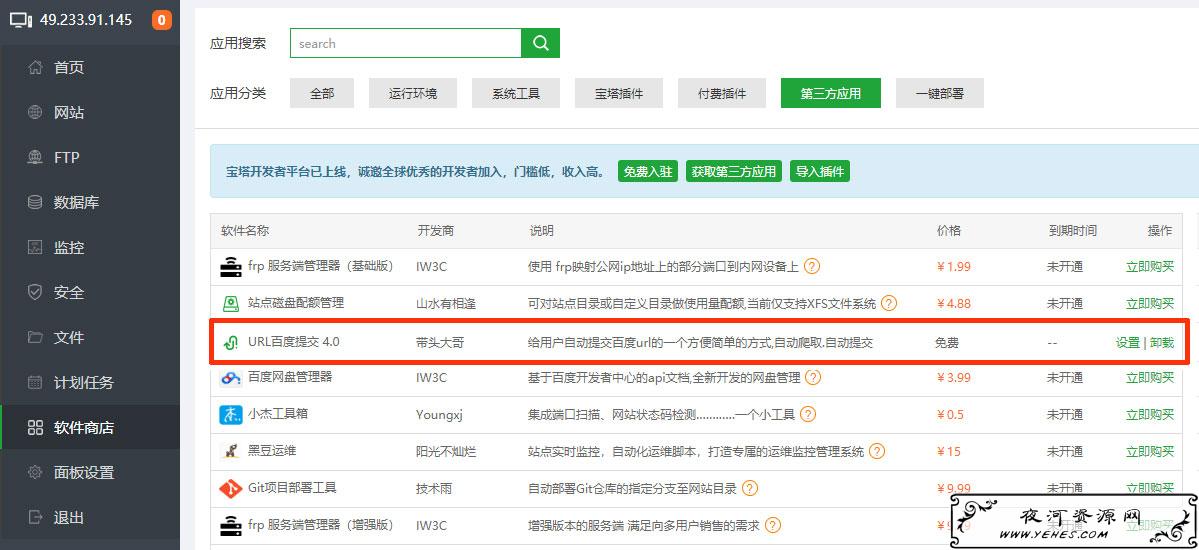Click the FTP sidebar icon
The height and width of the screenshot is (550, 1199).
pos(34,158)
